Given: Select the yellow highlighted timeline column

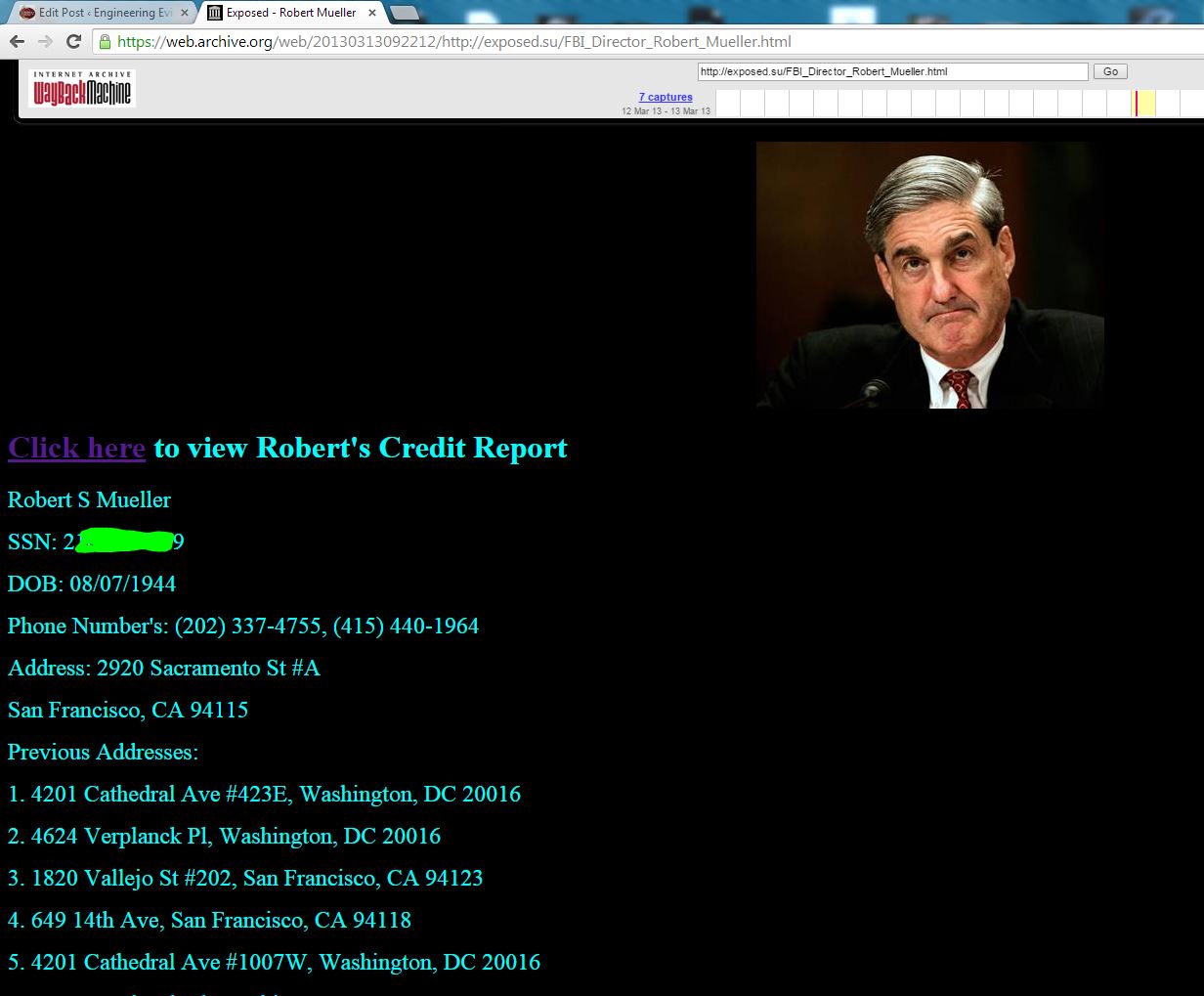Looking at the screenshot, I should click(x=1146, y=103).
